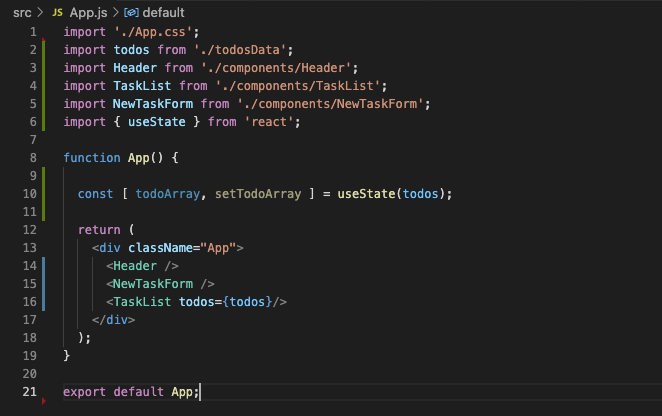Click the './todosData' path string
The height and width of the screenshot is (416, 662).
pyautogui.click(x=240, y=50)
